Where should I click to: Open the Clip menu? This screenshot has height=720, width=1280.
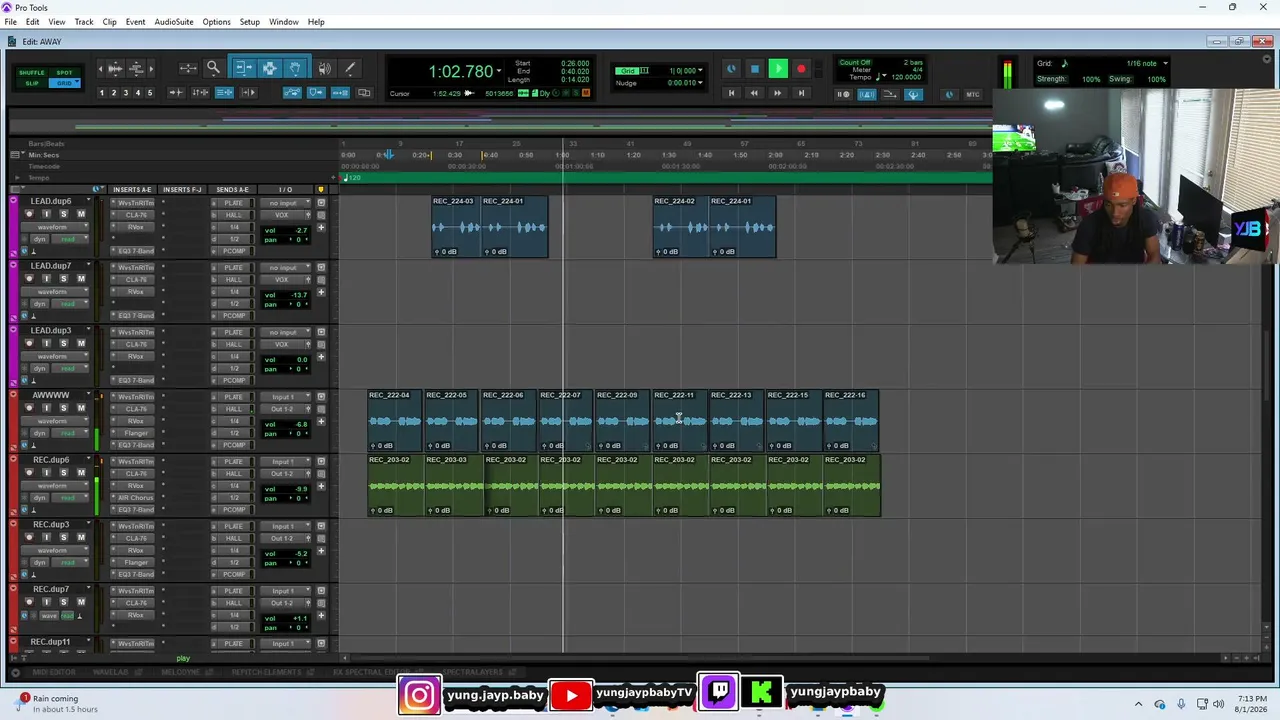point(109,22)
